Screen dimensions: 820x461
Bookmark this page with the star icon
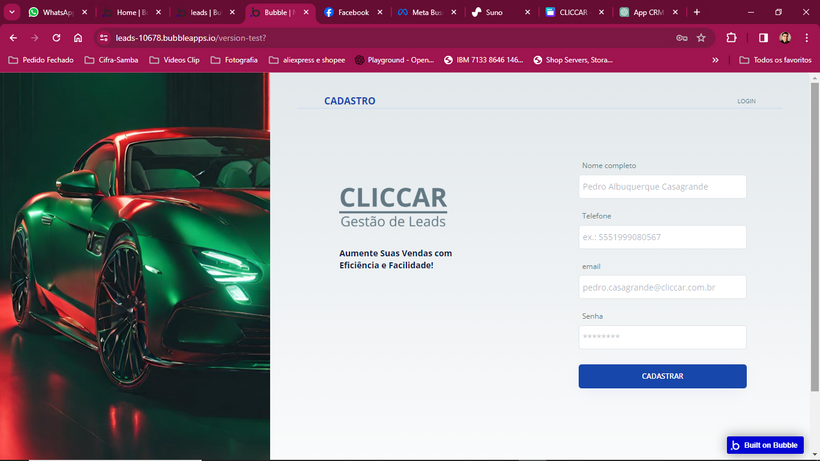point(701,38)
